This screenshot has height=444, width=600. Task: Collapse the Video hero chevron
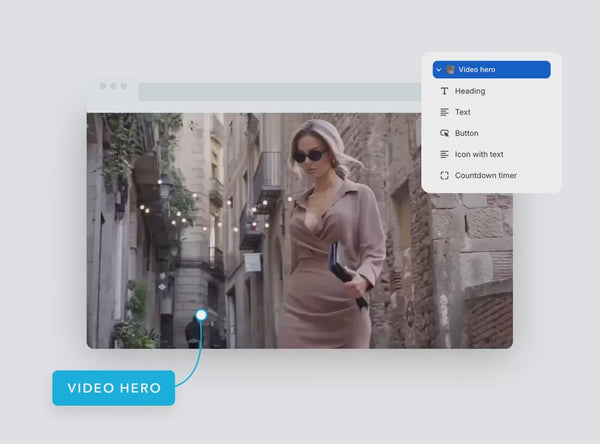click(x=439, y=70)
